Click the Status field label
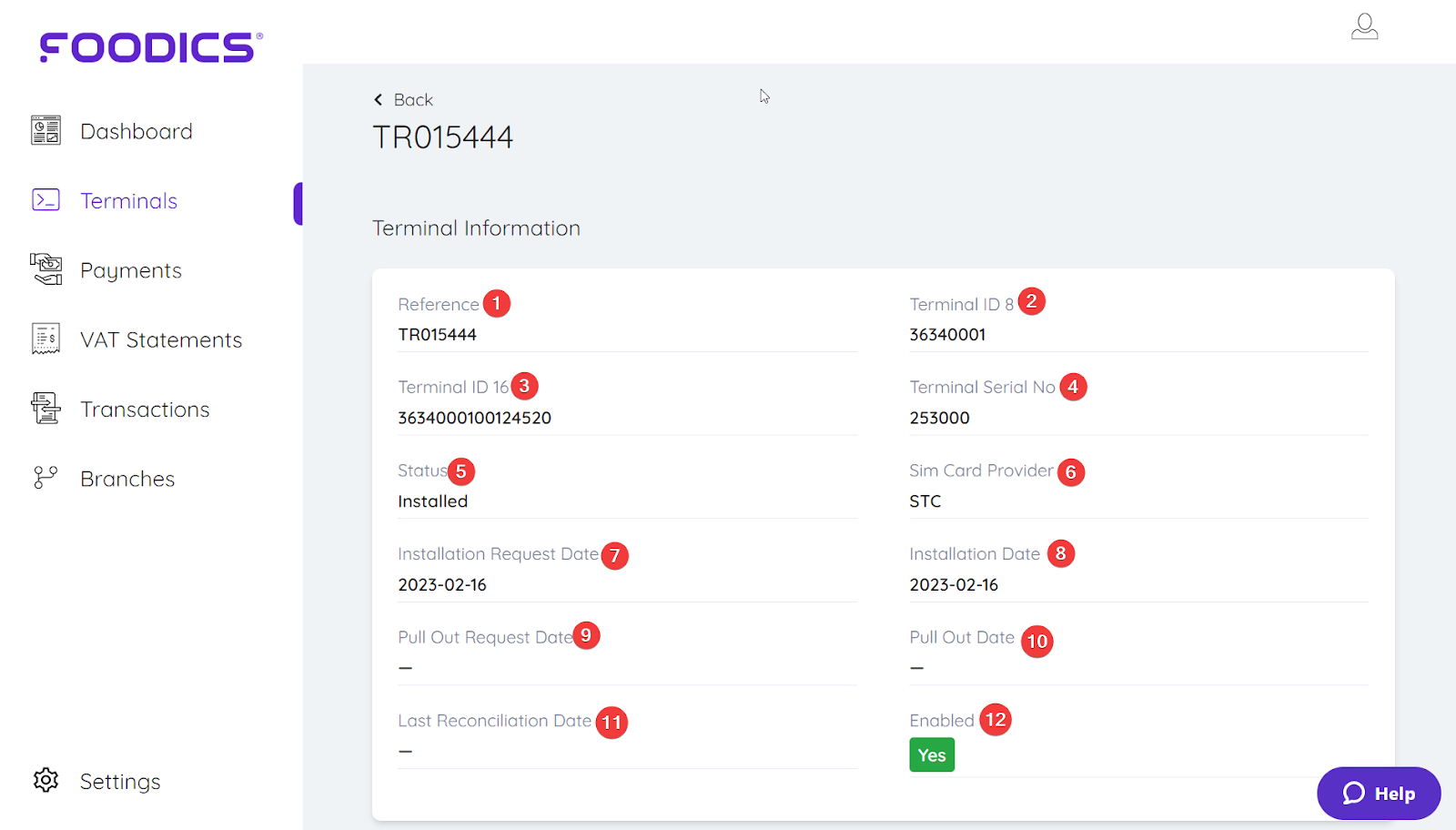This screenshot has height=830, width=1456. [x=422, y=471]
